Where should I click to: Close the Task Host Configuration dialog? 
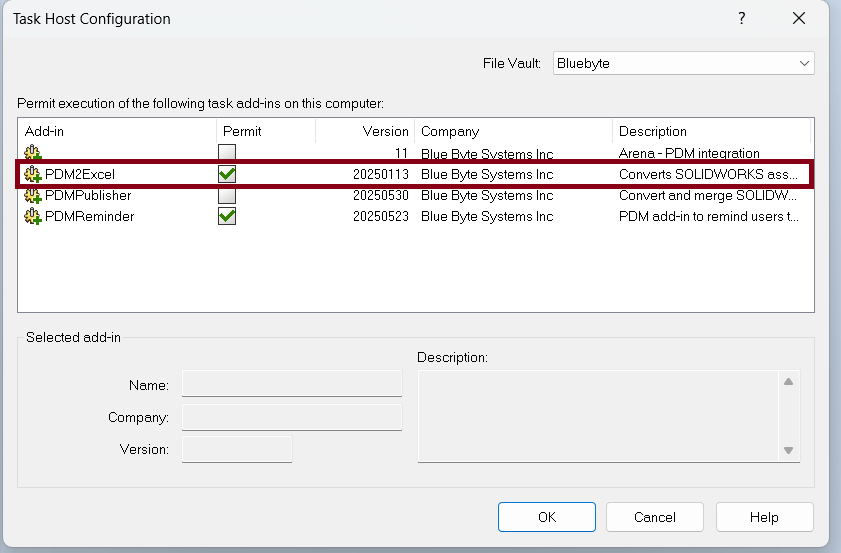click(x=799, y=18)
